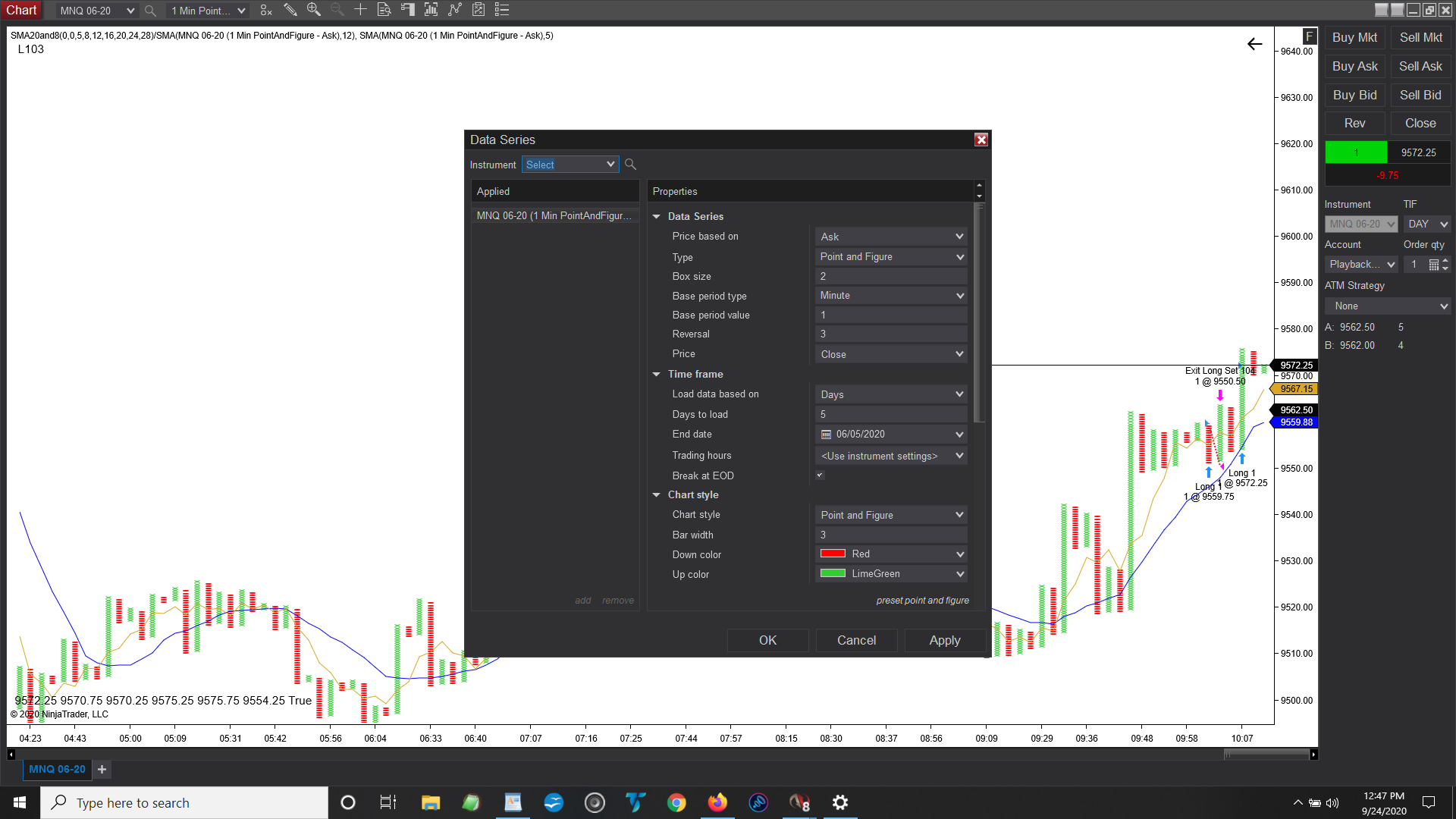This screenshot has width=1456, height=819.
Task: Collapse the Chart style section
Action: point(657,495)
